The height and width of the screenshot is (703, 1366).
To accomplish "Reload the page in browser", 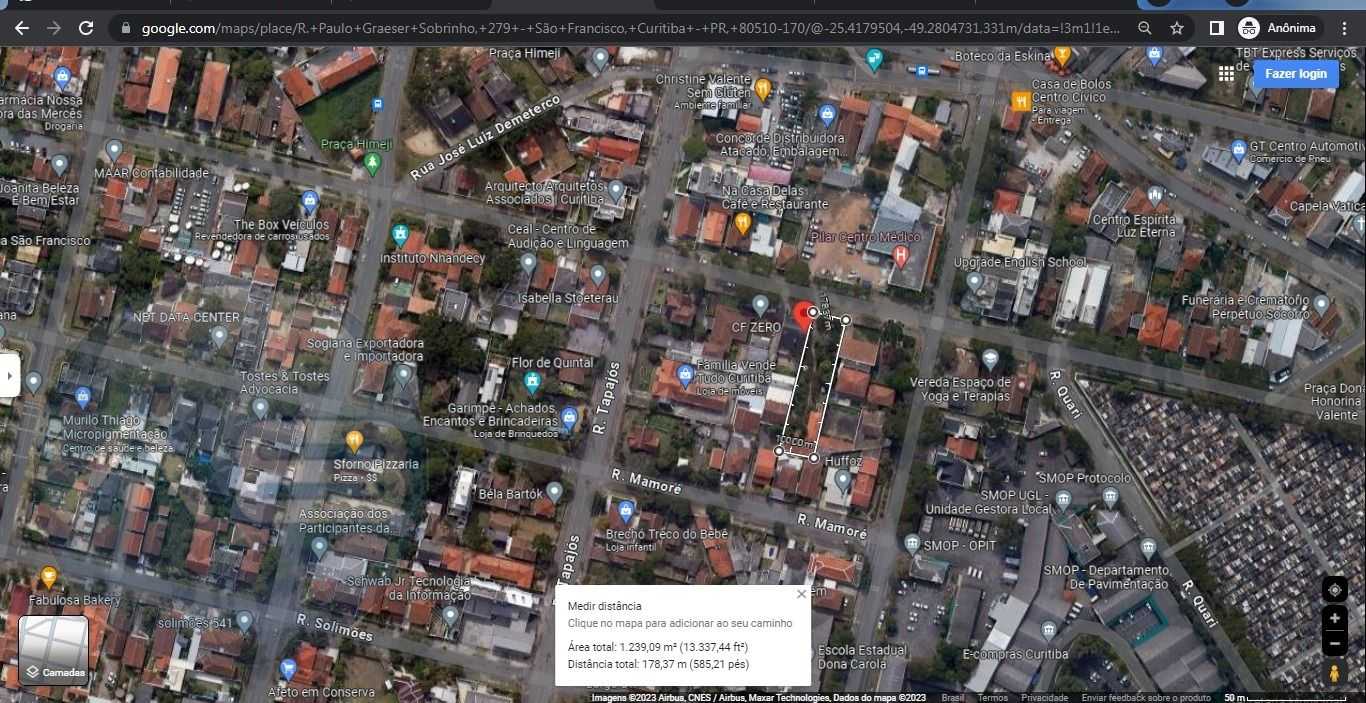I will point(86,28).
